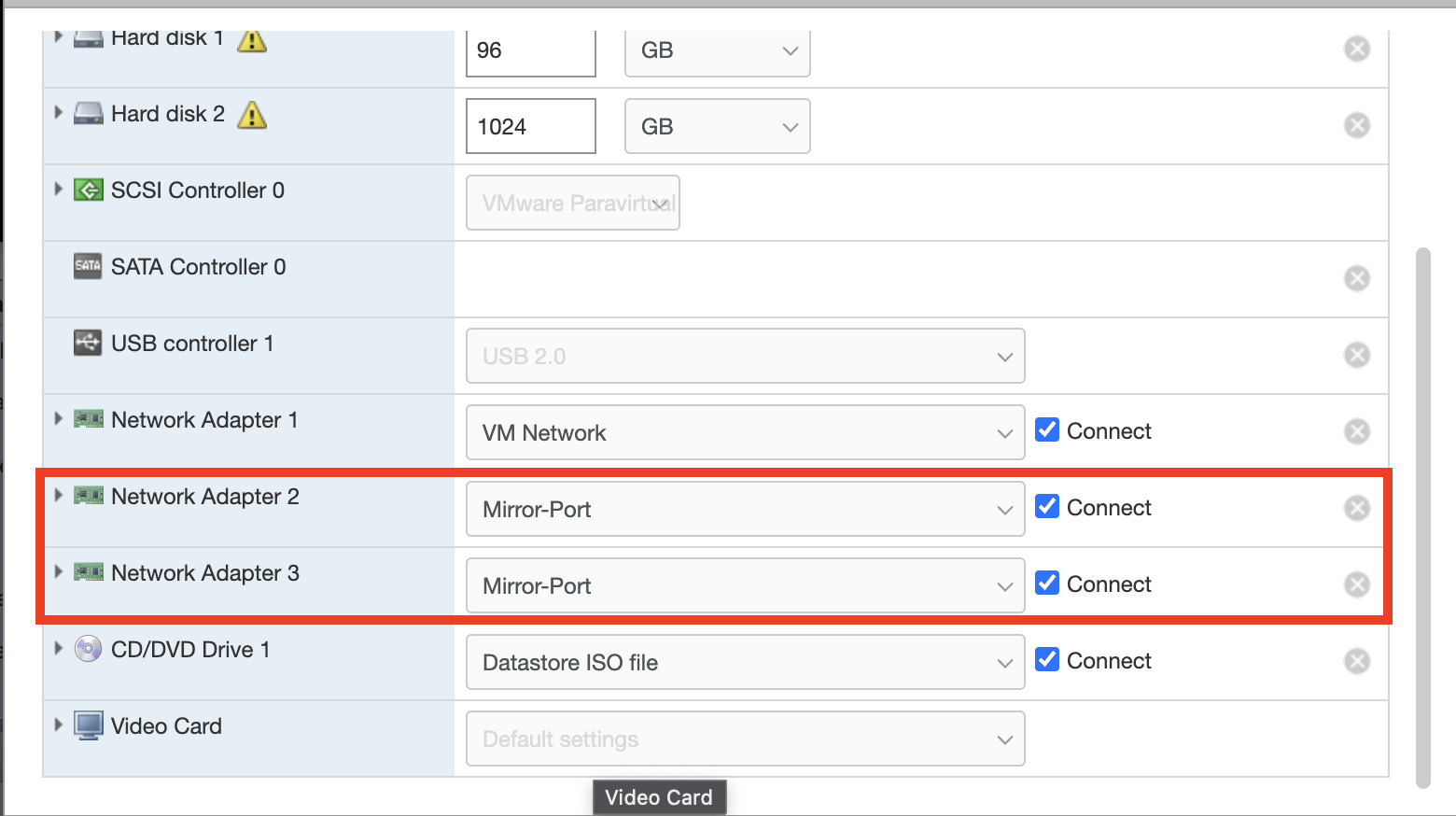Uncheck Connect for CD/DVD Drive 1
Screen dimensions: 1456x816
click(1046, 660)
